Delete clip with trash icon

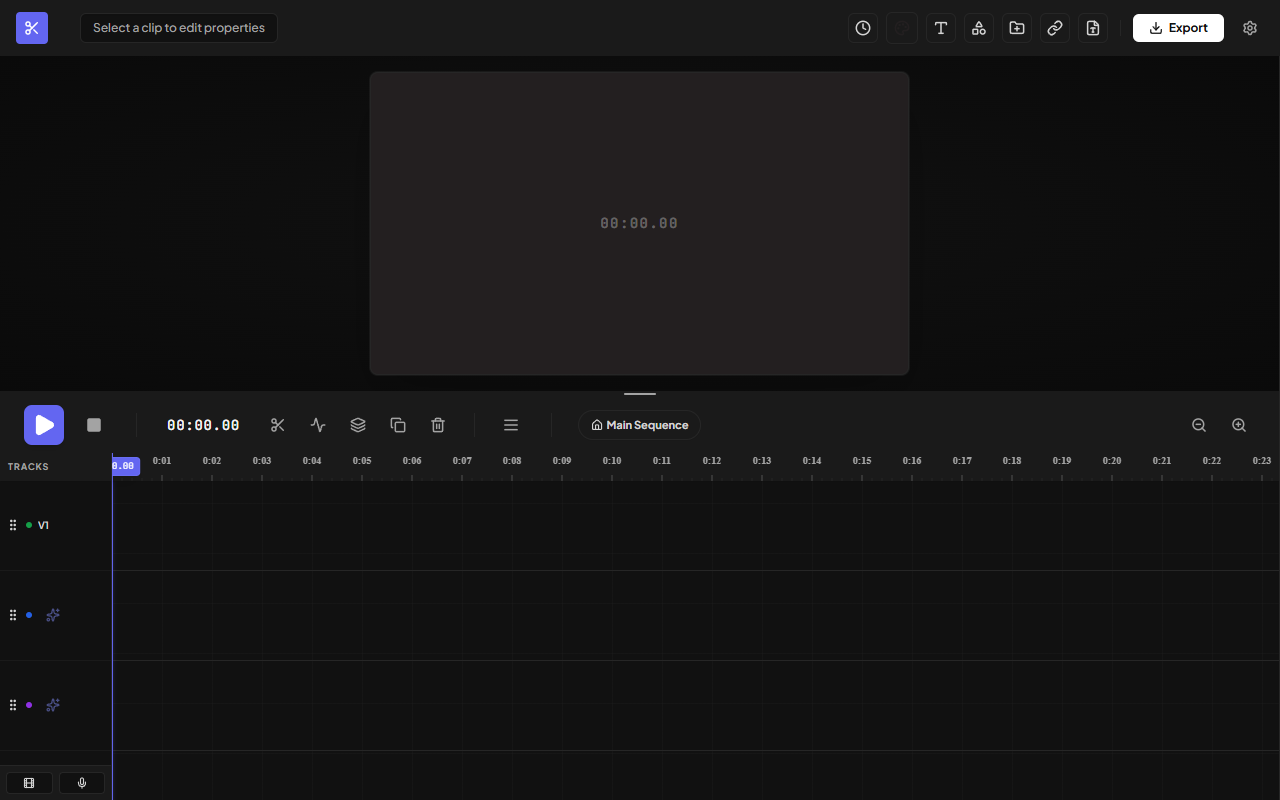pyautogui.click(x=438, y=425)
